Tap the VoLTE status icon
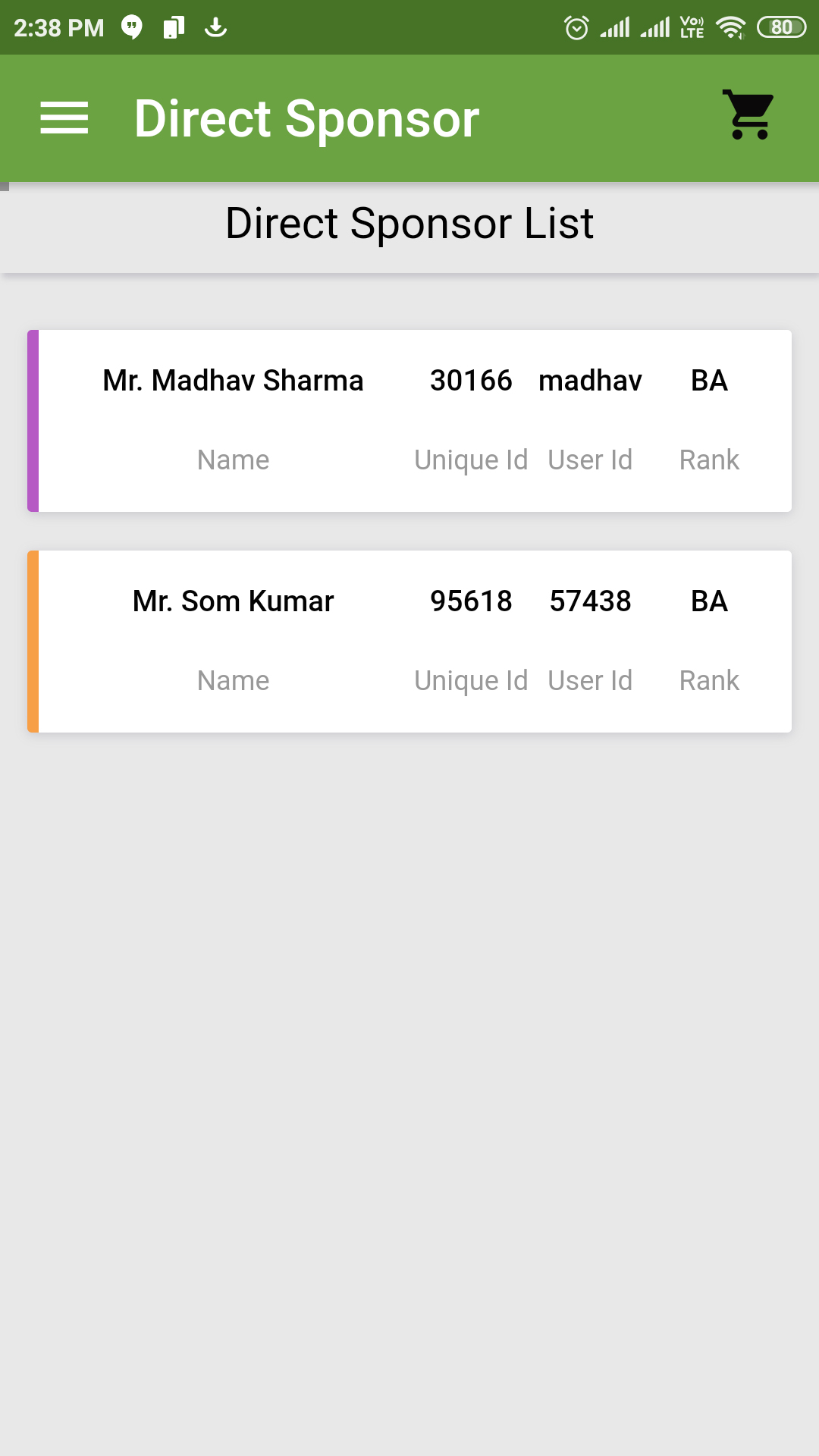819x1456 pixels. (692, 28)
